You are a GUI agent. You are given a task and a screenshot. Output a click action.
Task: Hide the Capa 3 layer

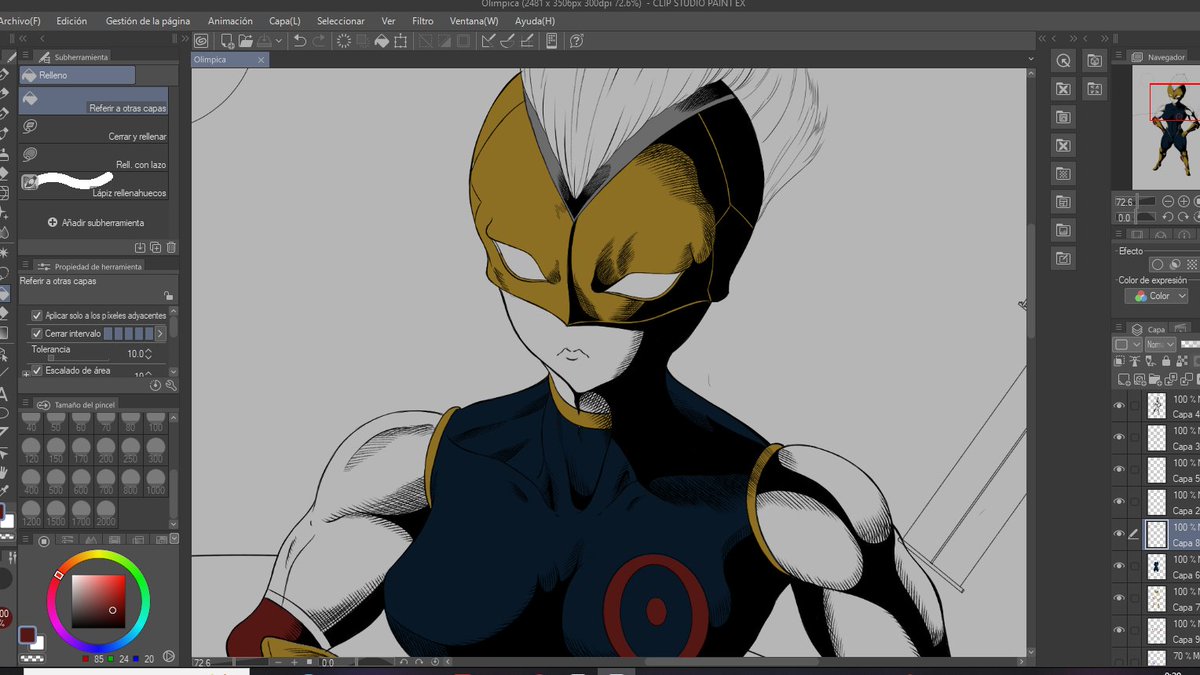[1120, 436]
